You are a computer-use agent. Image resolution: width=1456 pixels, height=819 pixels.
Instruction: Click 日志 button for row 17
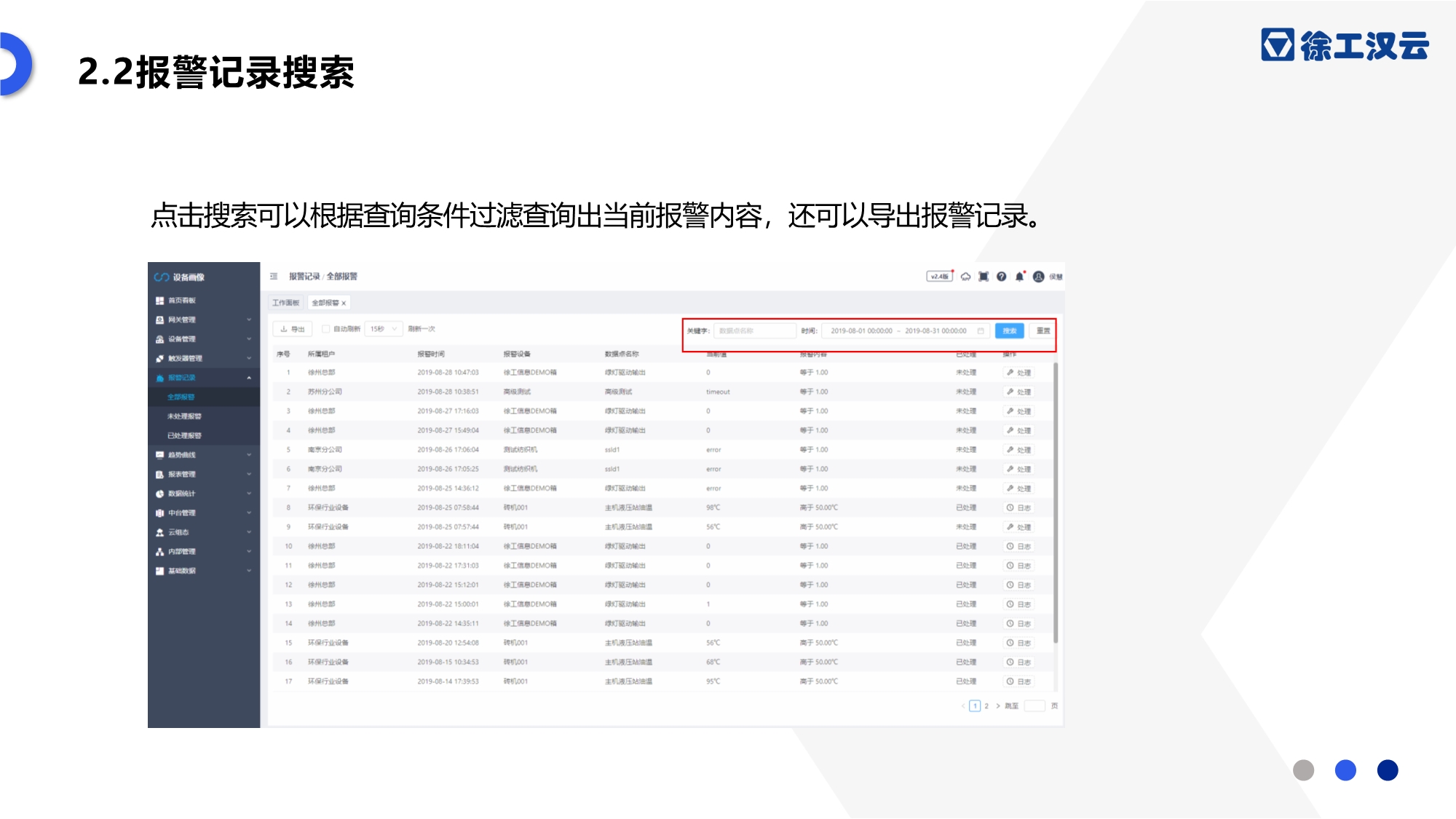1019,682
